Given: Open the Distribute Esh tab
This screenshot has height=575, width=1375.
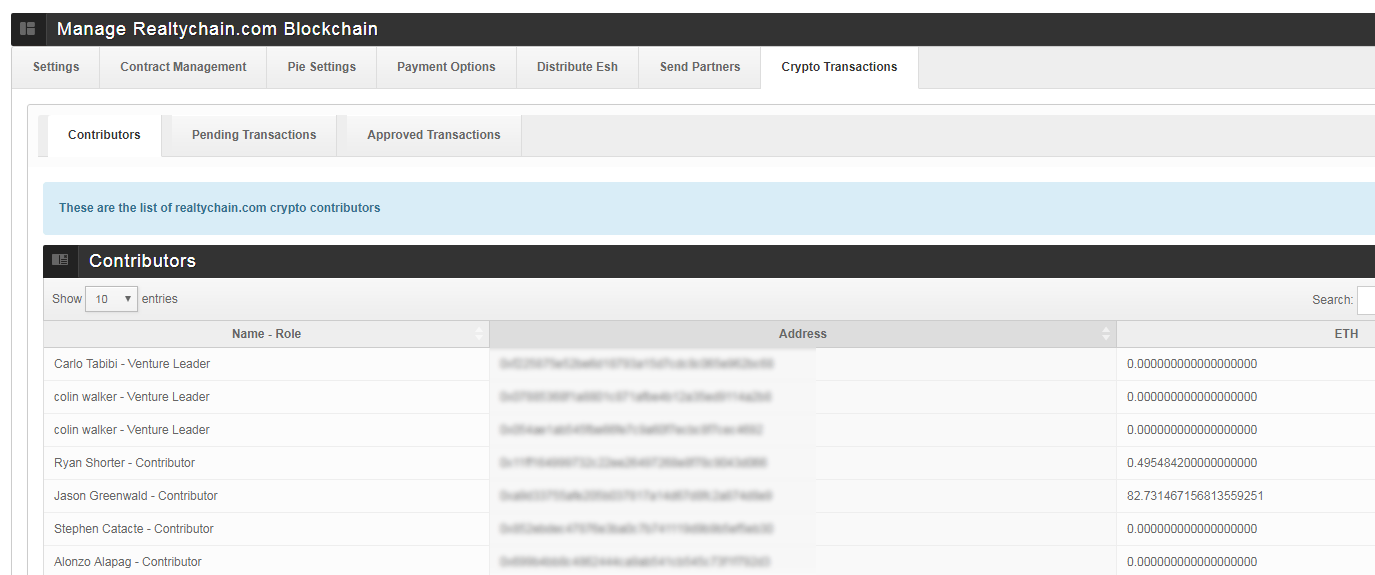Looking at the screenshot, I should point(577,67).
